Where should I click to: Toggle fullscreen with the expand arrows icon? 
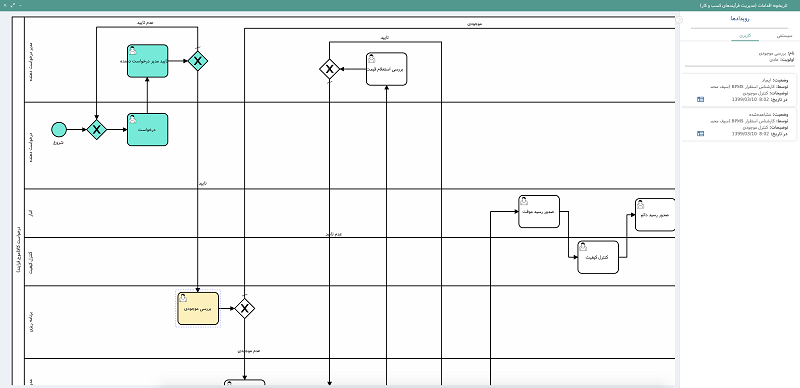point(12,5)
